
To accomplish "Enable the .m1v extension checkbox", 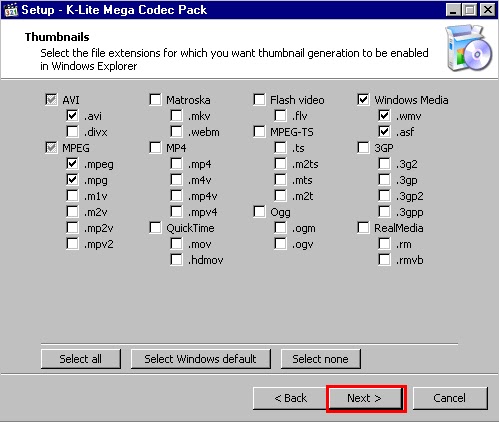I will tap(72, 195).
